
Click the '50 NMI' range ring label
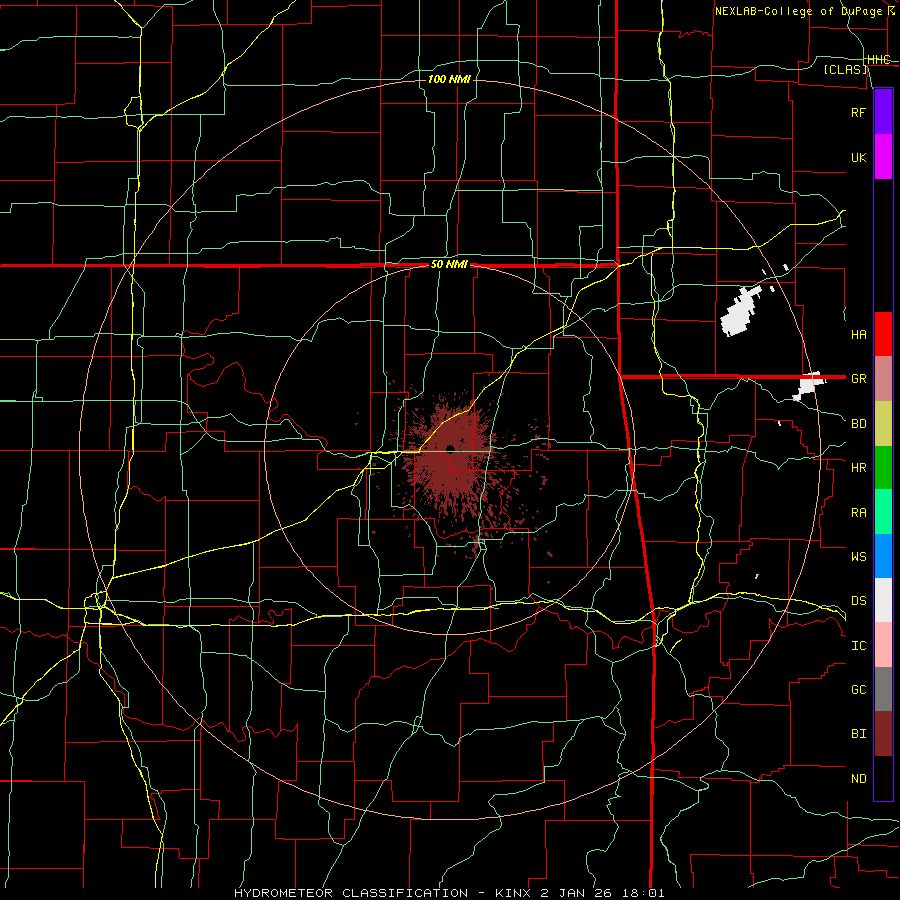(449, 265)
